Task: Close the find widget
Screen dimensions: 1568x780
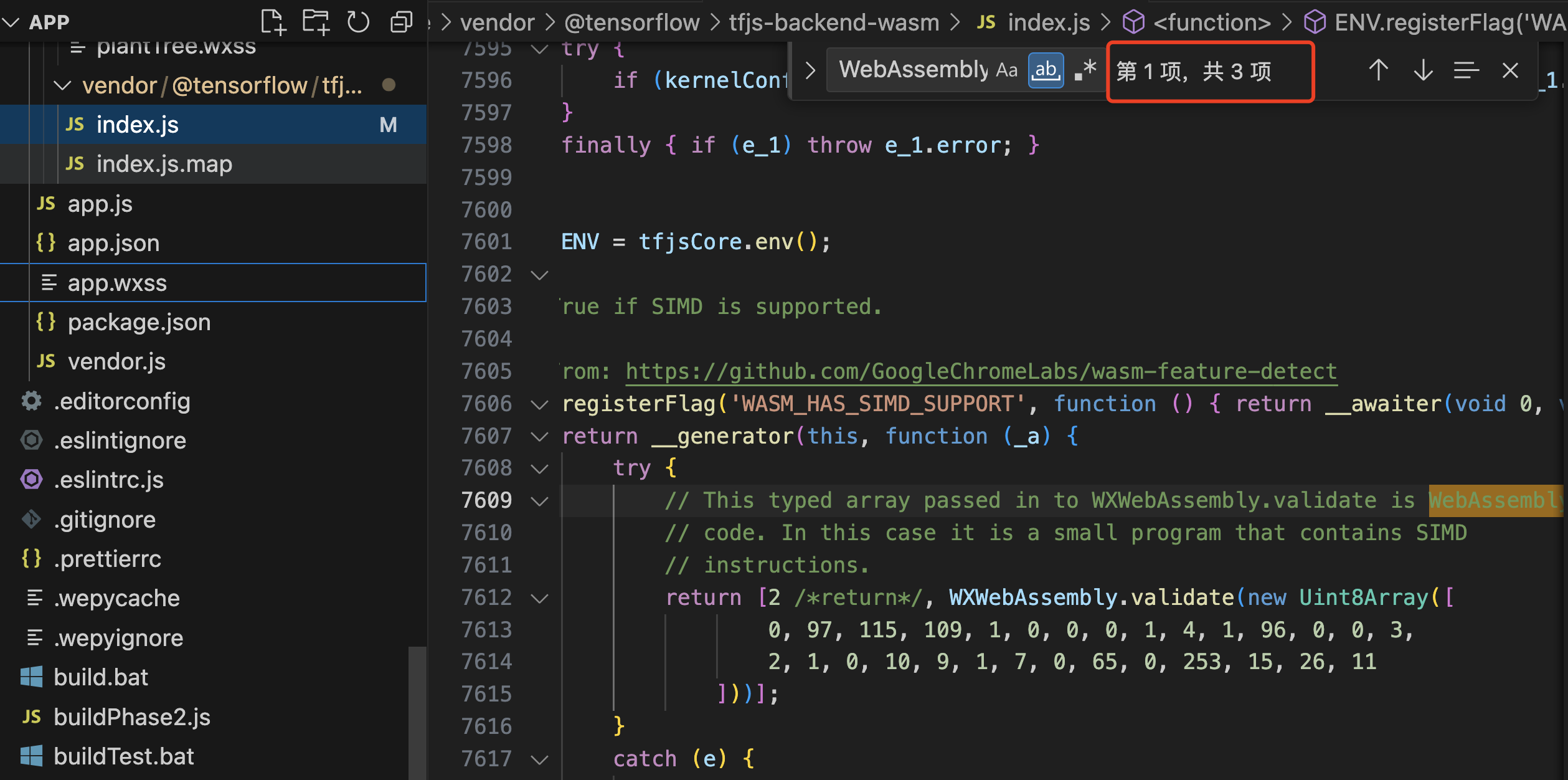Action: coord(1510,70)
